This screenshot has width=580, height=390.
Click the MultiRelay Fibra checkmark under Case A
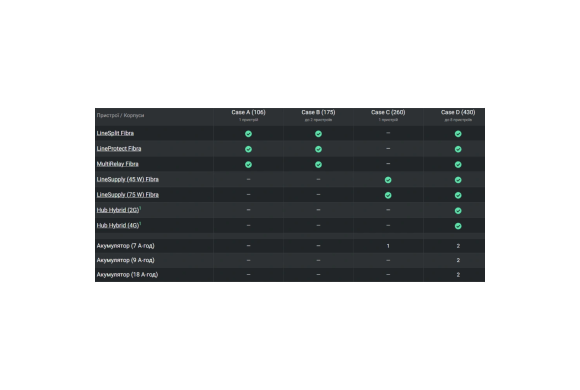[x=248, y=164]
